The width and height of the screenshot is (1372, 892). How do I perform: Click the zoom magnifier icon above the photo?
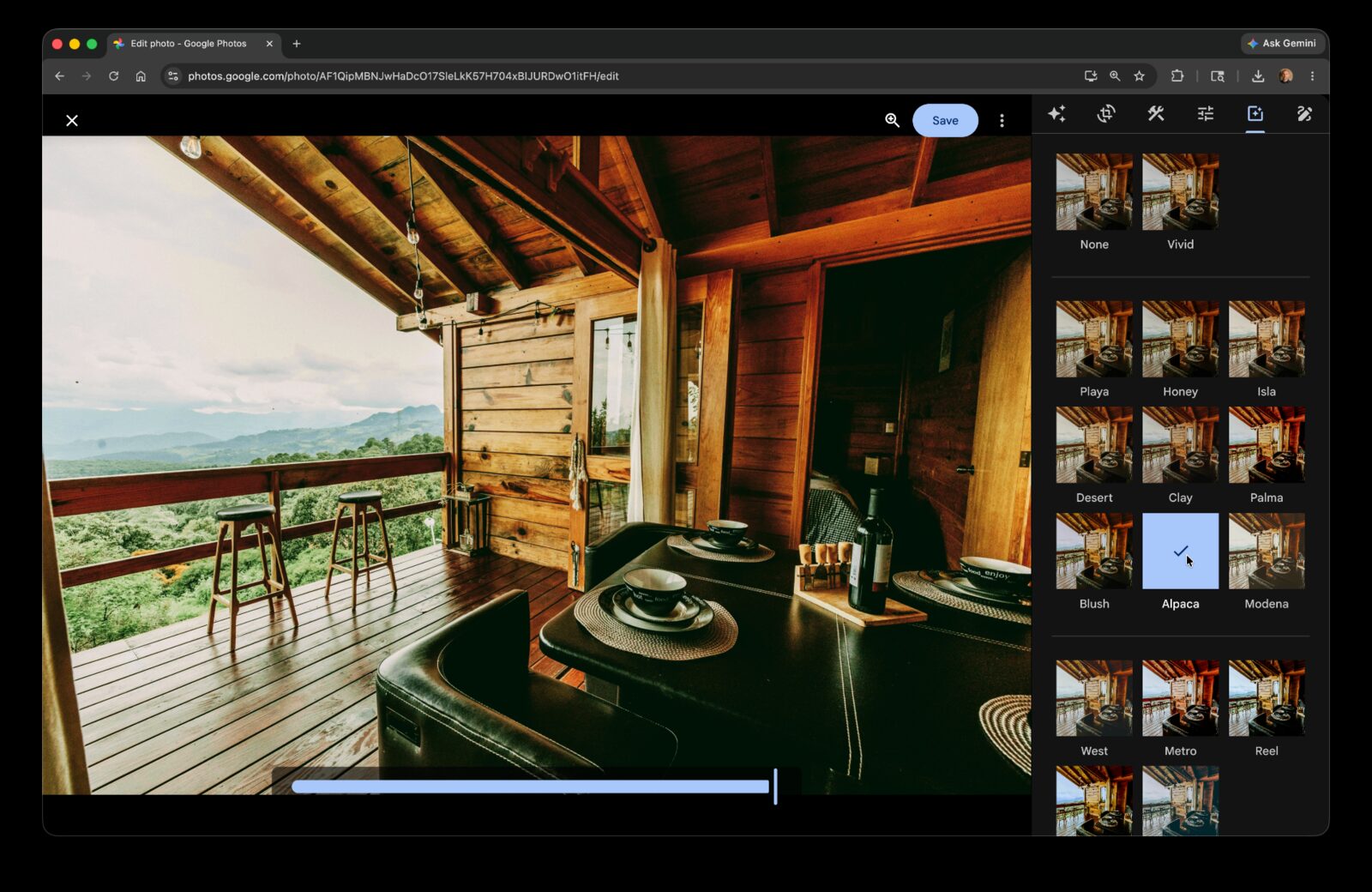(x=892, y=121)
